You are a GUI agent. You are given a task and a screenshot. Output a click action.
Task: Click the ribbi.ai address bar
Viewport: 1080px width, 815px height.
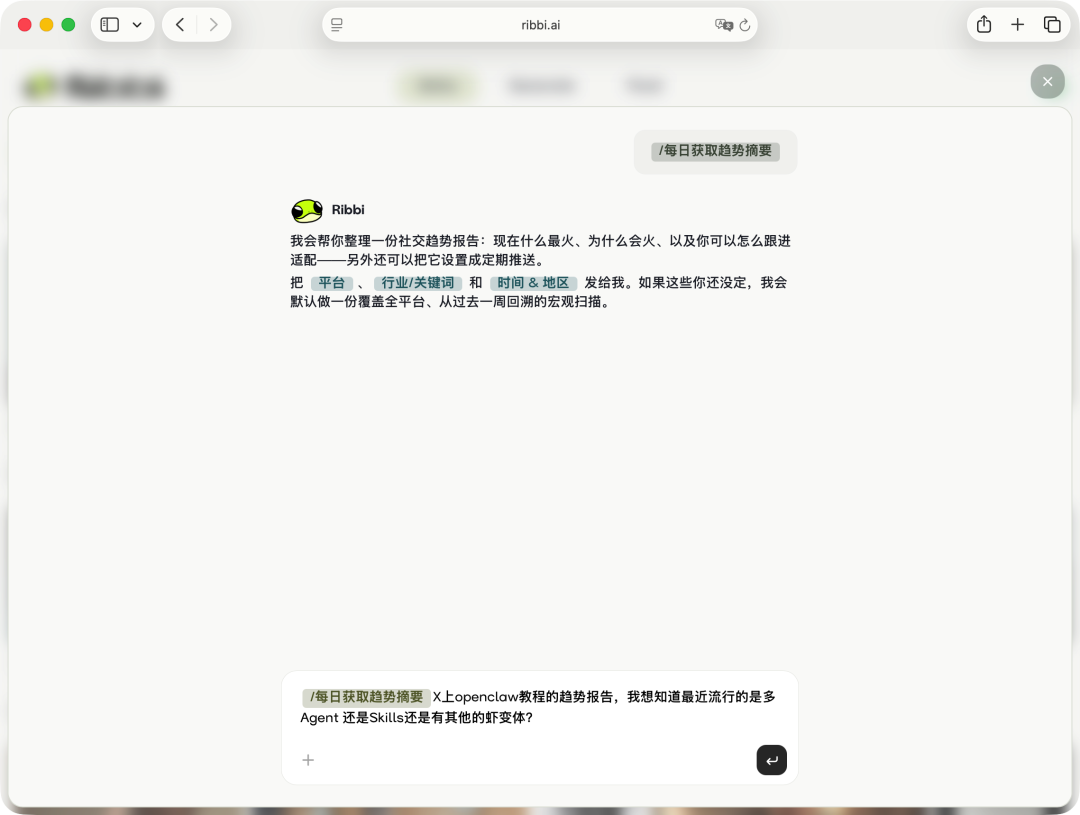pos(540,24)
